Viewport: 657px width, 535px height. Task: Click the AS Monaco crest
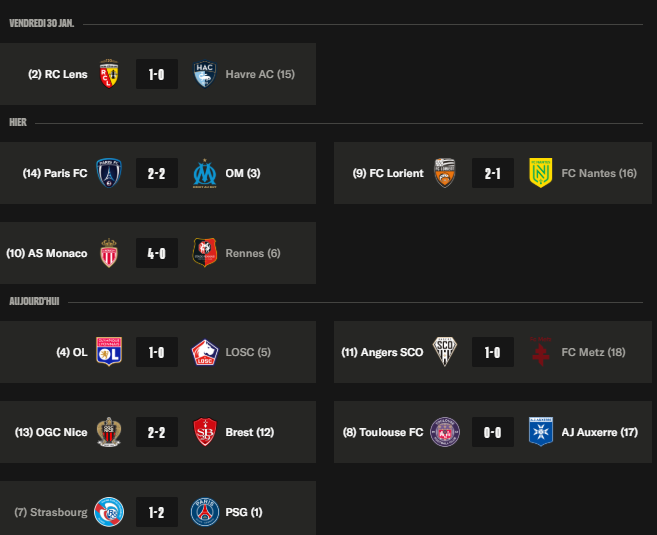click(109, 253)
